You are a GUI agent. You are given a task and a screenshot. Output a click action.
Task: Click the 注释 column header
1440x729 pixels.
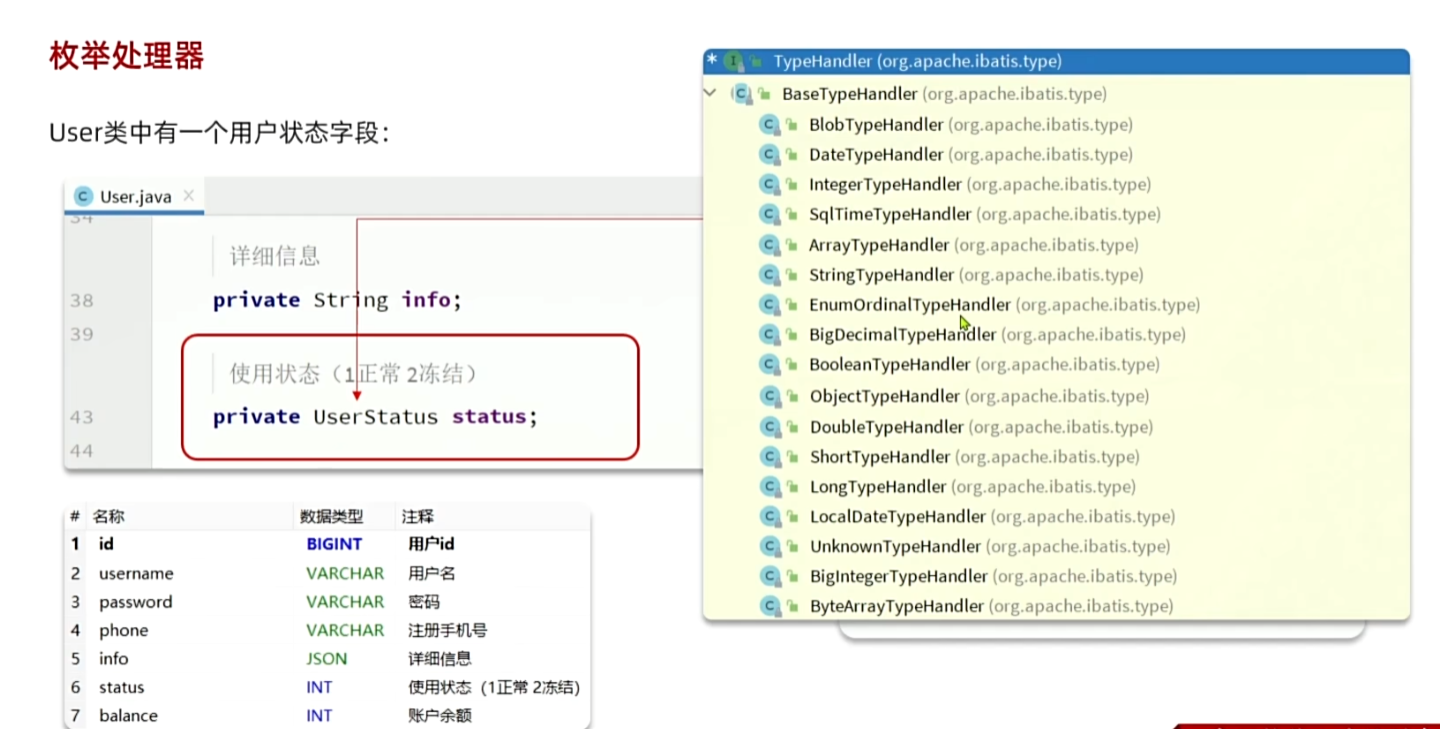click(x=418, y=517)
